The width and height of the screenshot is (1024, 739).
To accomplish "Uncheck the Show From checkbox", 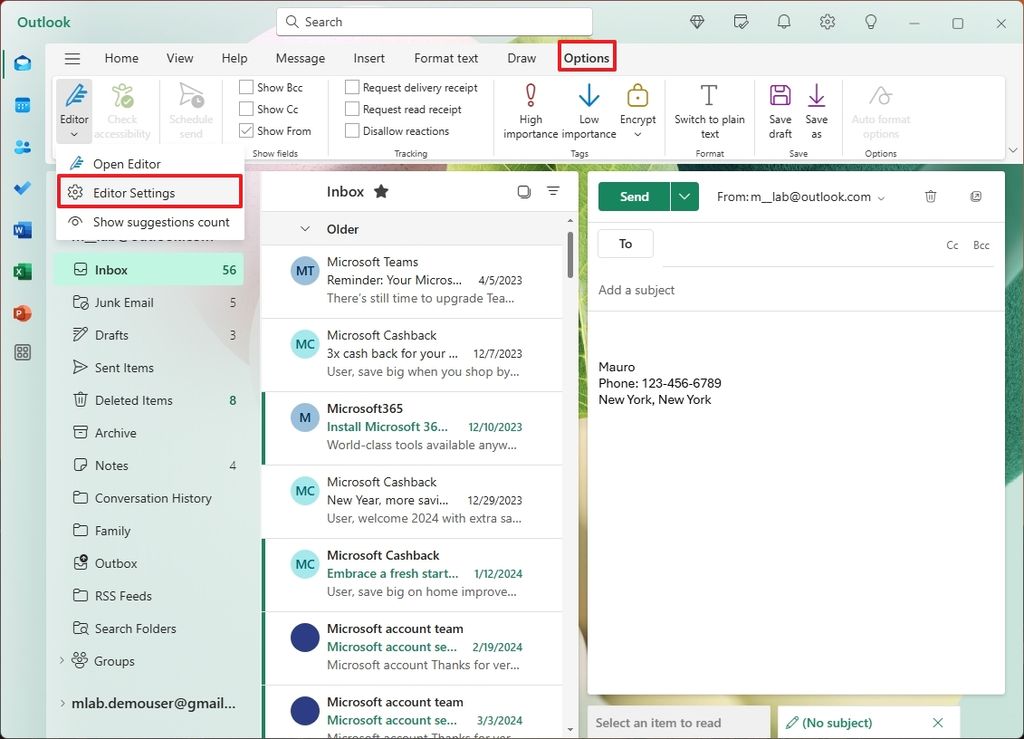I will click(248, 130).
